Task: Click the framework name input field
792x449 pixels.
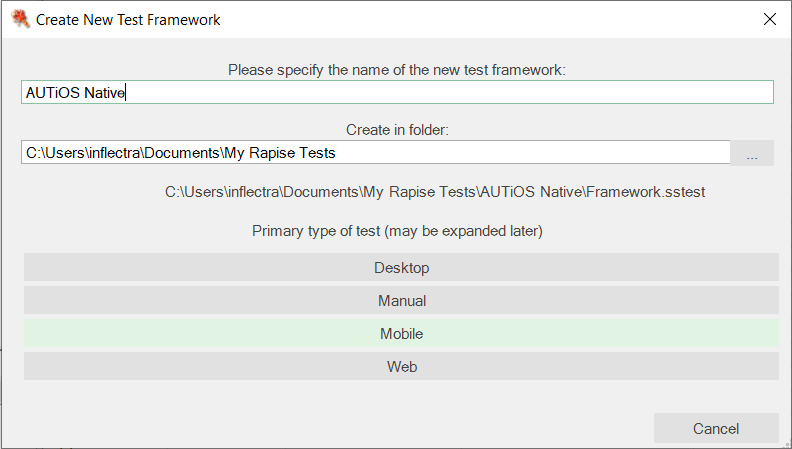Action: pyautogui.click(x=450, y=92)
